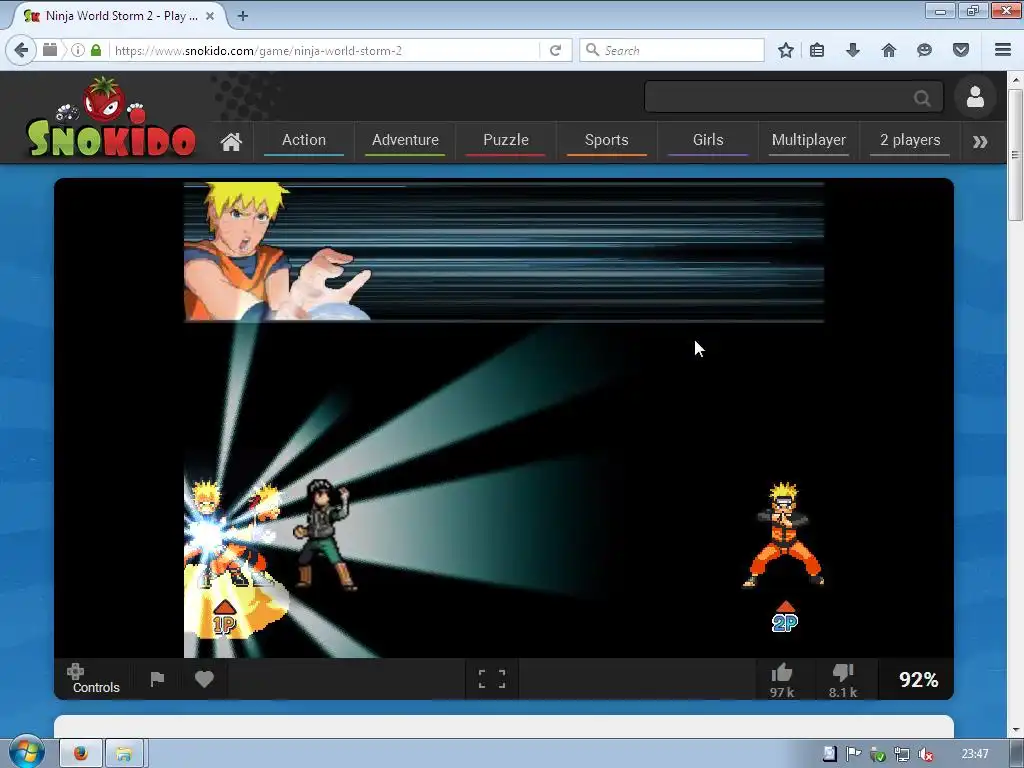Open the 2 players category
Viewport: 1024px width, 768px height.
pos(910,140)
